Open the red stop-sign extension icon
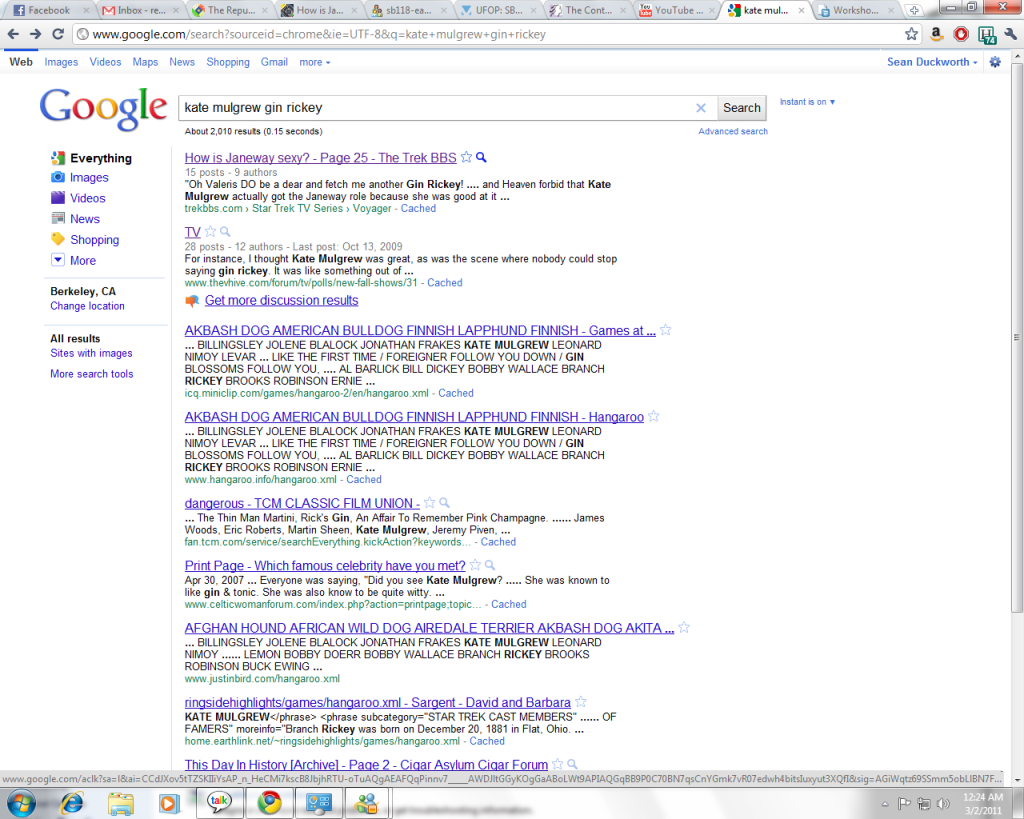The image size is (1024, 819). (961, 35)
